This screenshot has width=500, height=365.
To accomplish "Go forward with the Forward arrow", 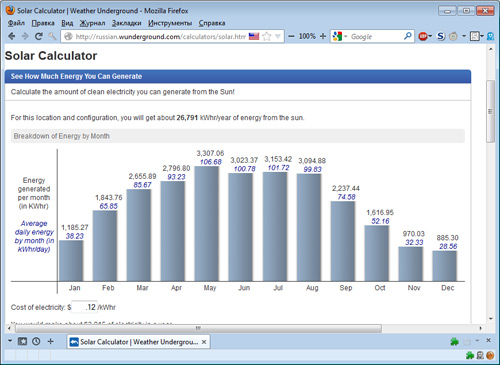I will click(25, 36).
